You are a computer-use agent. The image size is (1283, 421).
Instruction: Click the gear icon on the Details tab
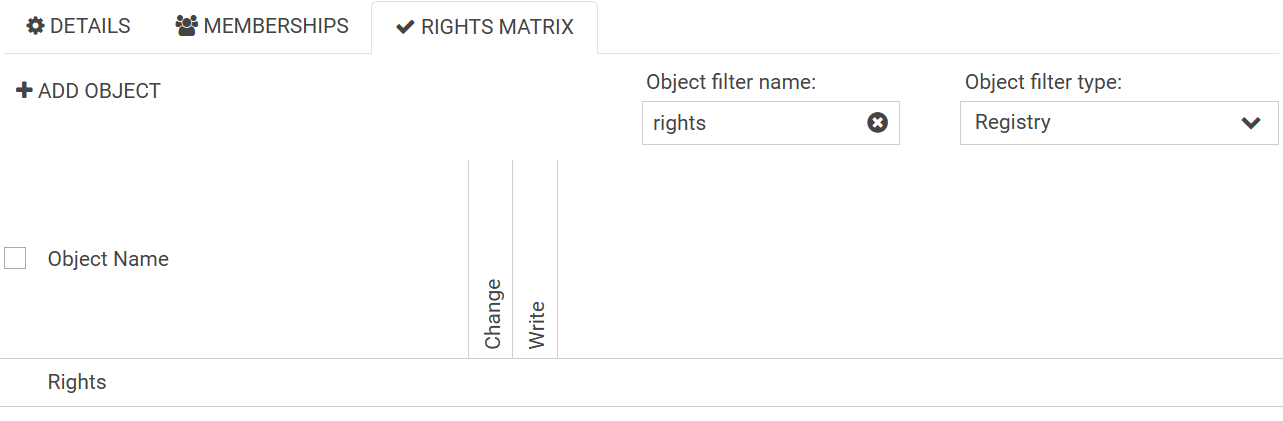[x=35, y=27]
